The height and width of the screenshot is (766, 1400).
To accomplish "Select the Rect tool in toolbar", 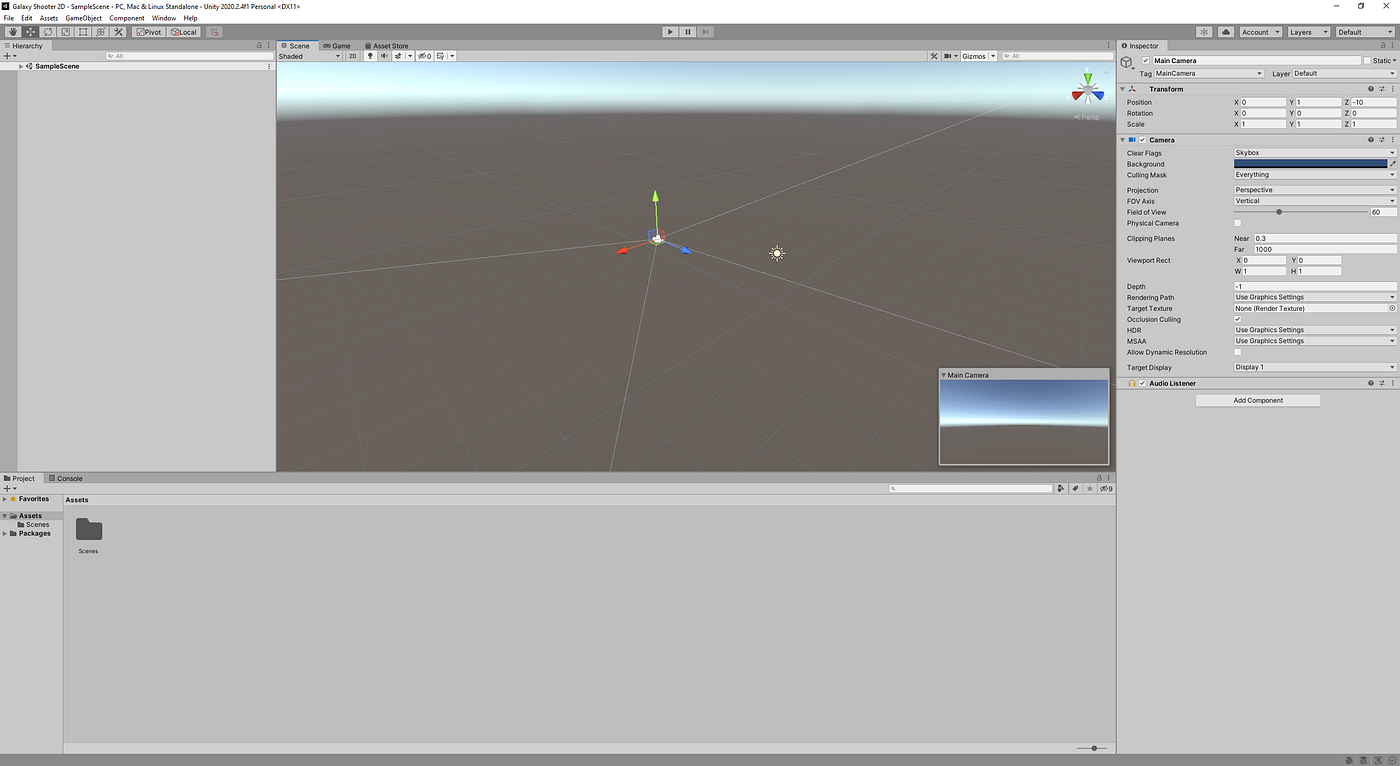I will point(83,32).
